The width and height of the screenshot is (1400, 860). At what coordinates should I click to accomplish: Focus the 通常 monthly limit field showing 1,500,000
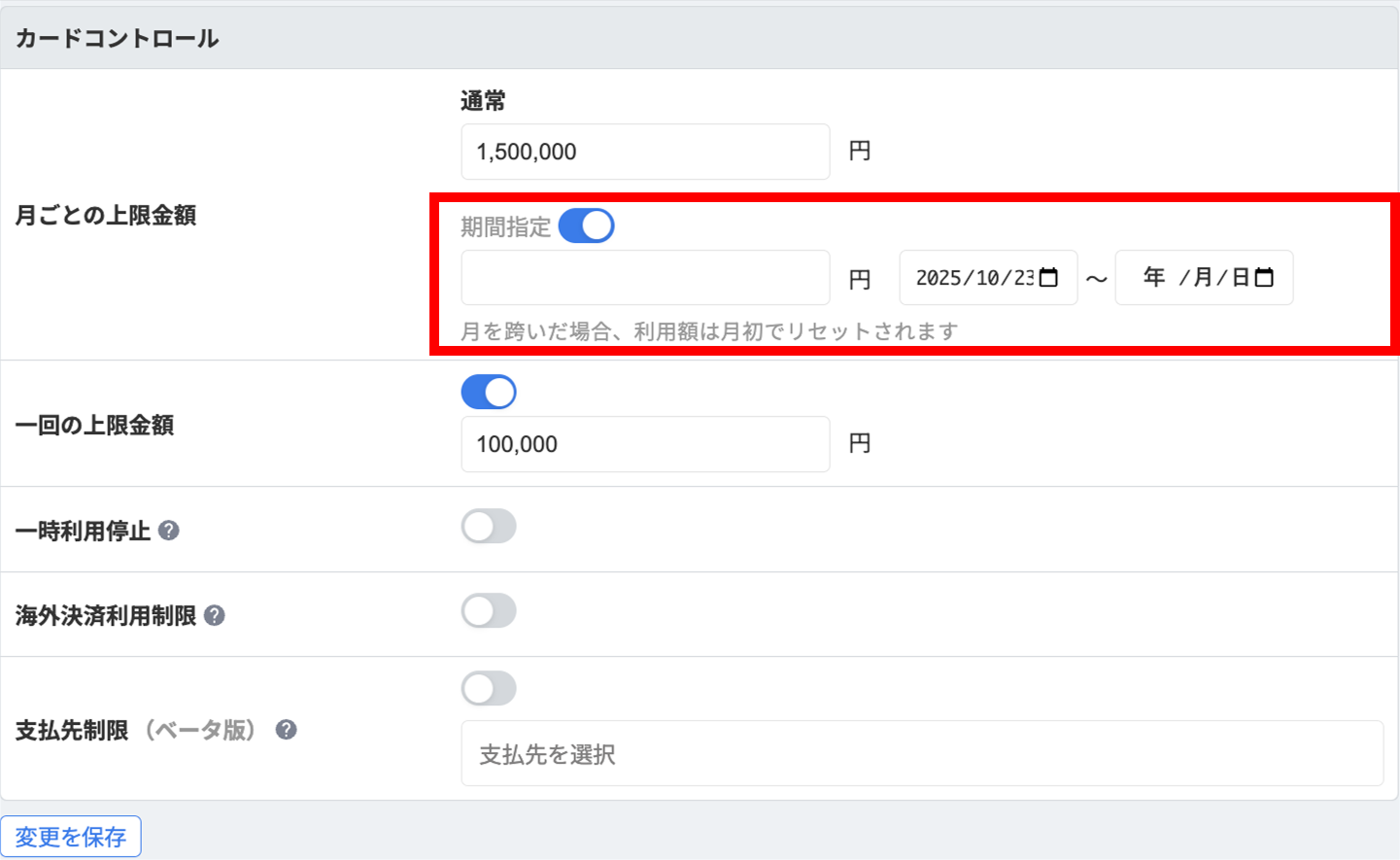point(645,152)
